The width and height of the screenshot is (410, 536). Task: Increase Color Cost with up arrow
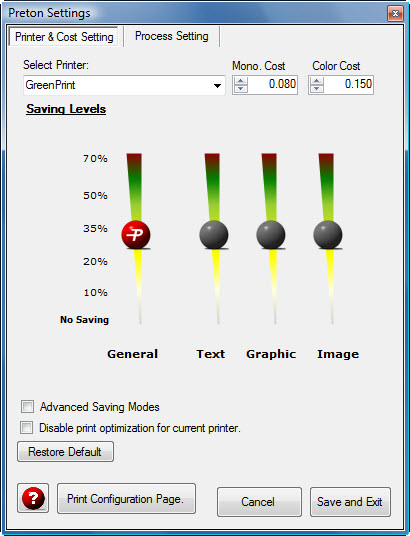point(317,81)
